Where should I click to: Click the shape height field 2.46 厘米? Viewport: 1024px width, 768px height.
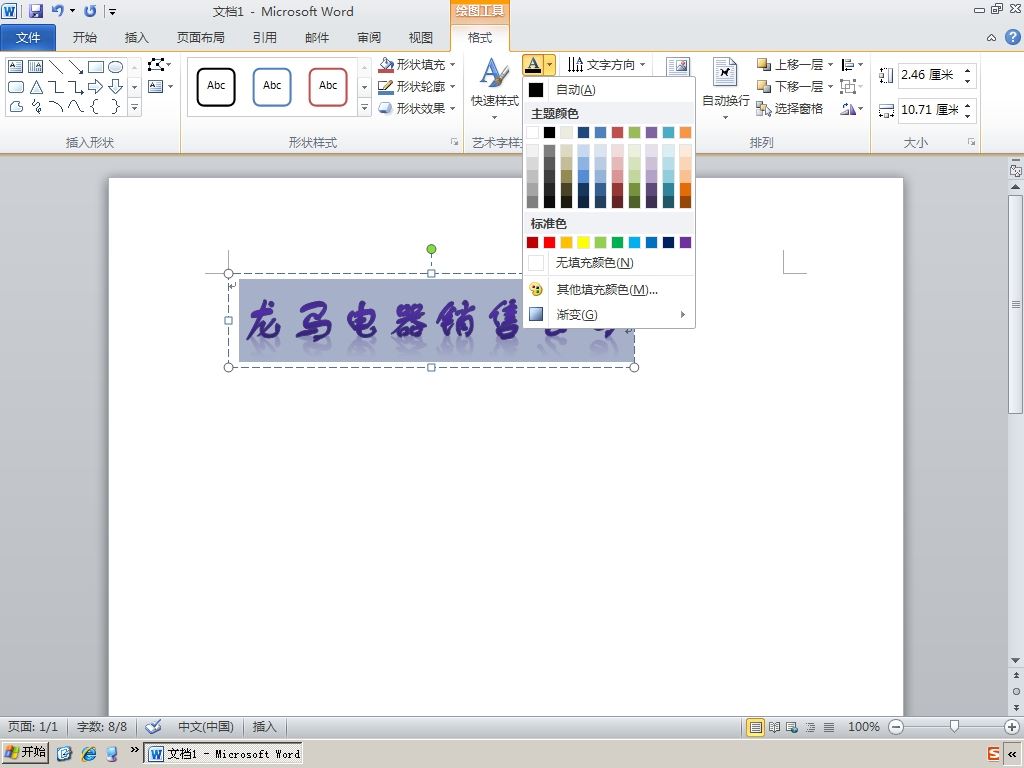(x=930, y=75)
